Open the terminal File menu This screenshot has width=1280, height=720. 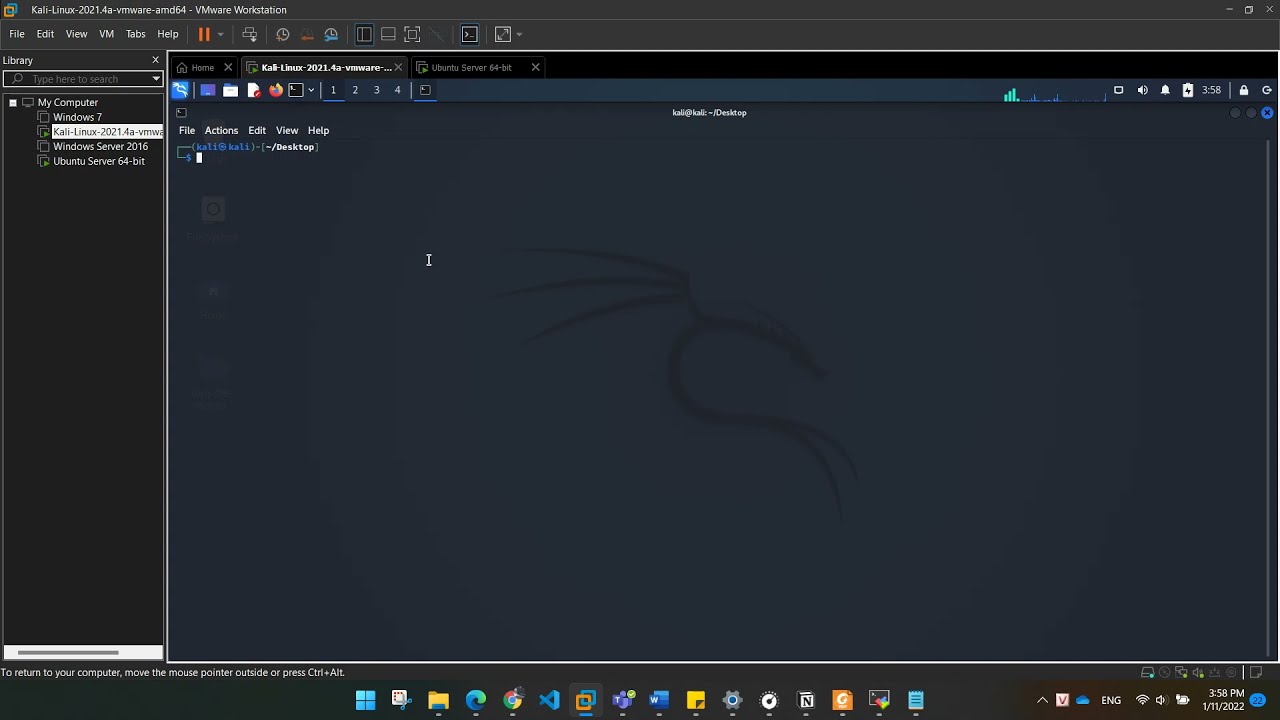click(187, 130)
